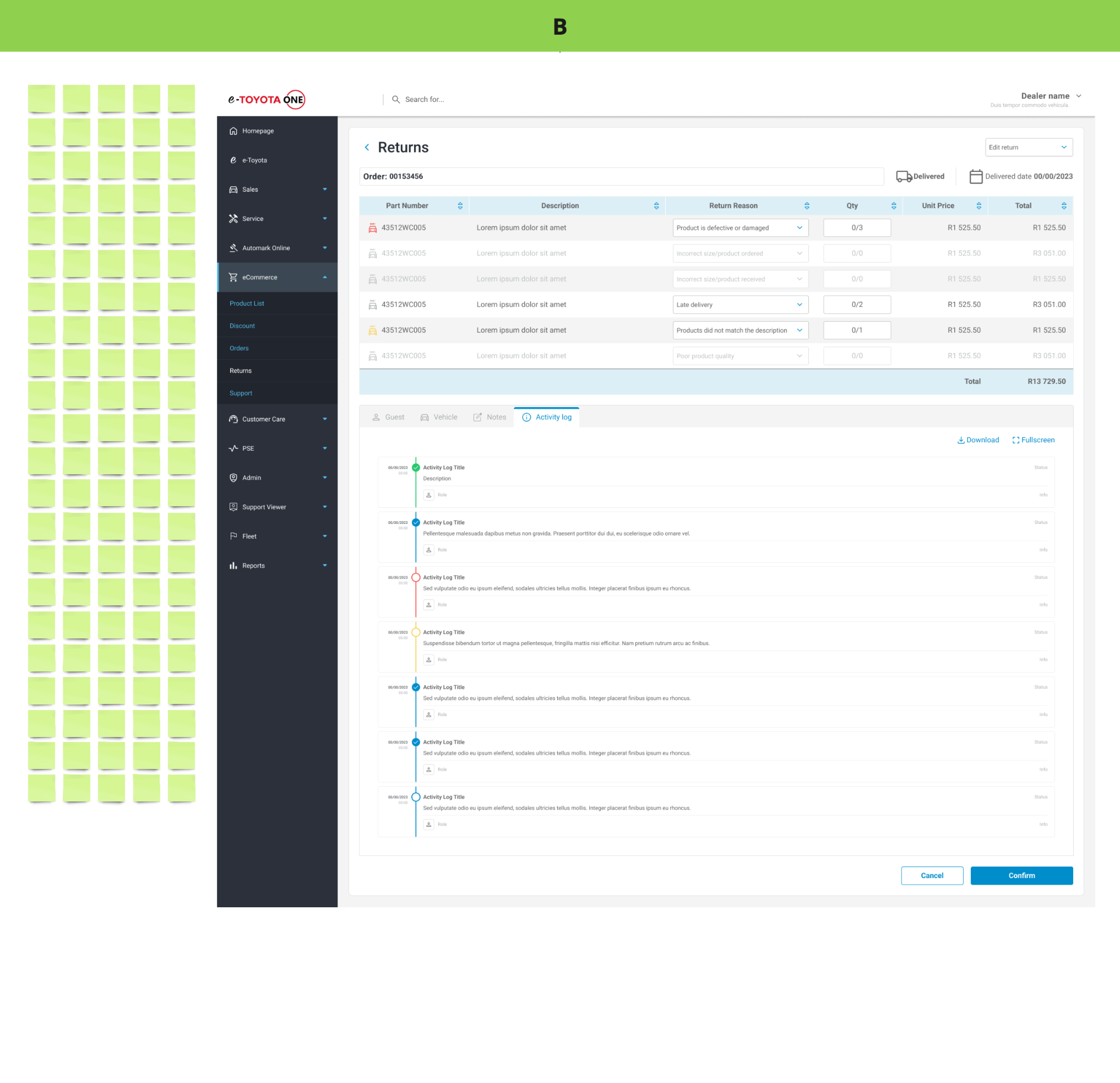The height and width of the screenshot is (1083, 1120).
Task: Click the calendar icon near Delivered date
Action: point(975,177)
